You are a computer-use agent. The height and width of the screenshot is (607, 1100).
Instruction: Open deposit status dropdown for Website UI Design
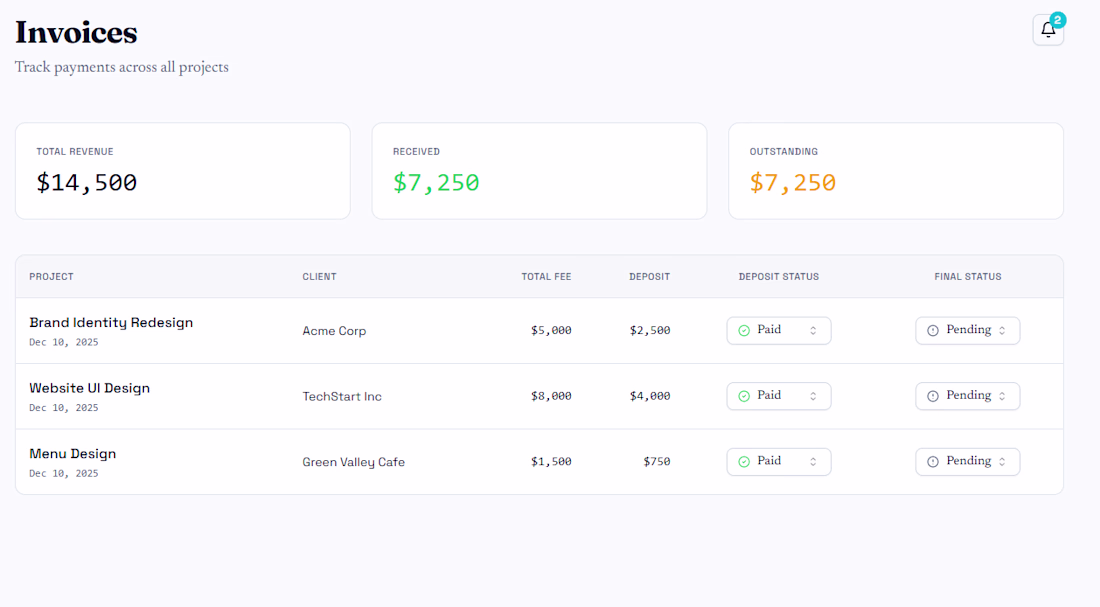[779, 397]
